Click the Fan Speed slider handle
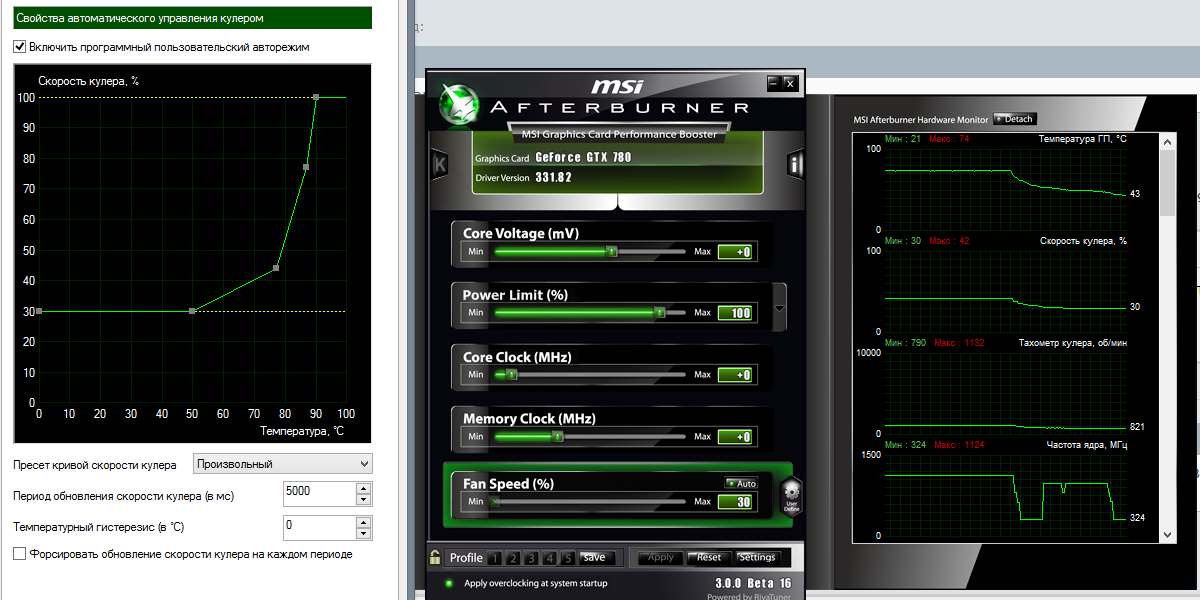The width and height of the screenshot is (1200, 600). point(492,502)
